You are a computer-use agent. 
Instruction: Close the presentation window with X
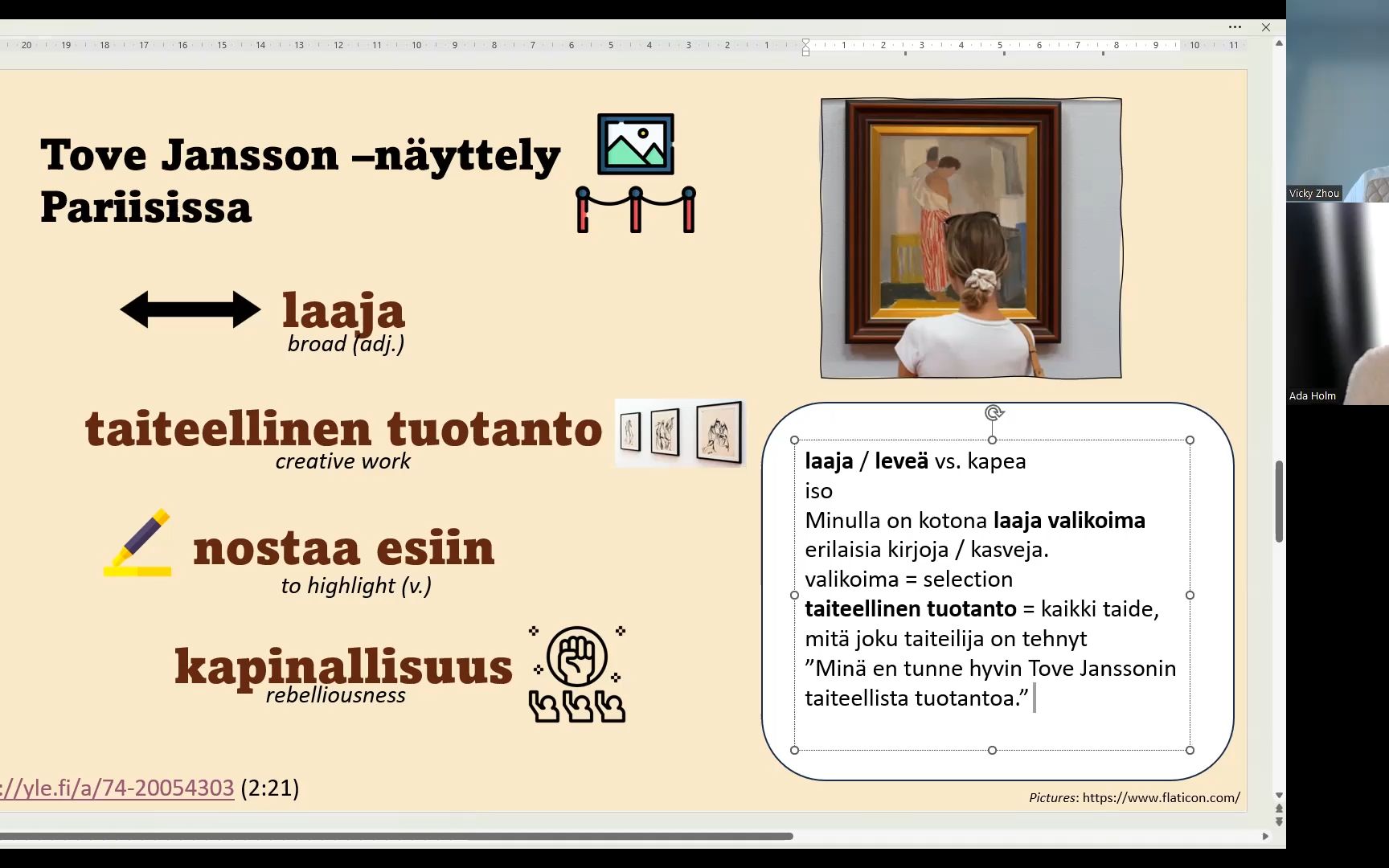coord(1266,27)
